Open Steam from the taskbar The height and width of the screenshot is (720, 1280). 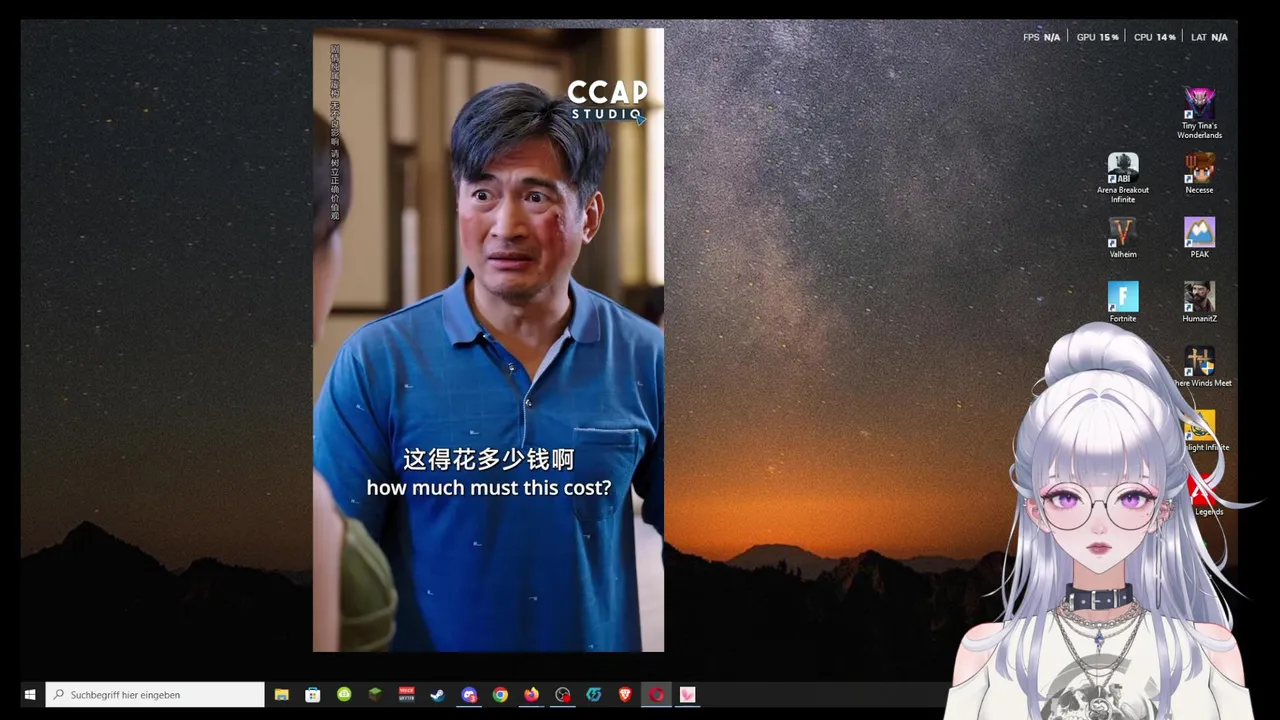(x=437, y=694)
